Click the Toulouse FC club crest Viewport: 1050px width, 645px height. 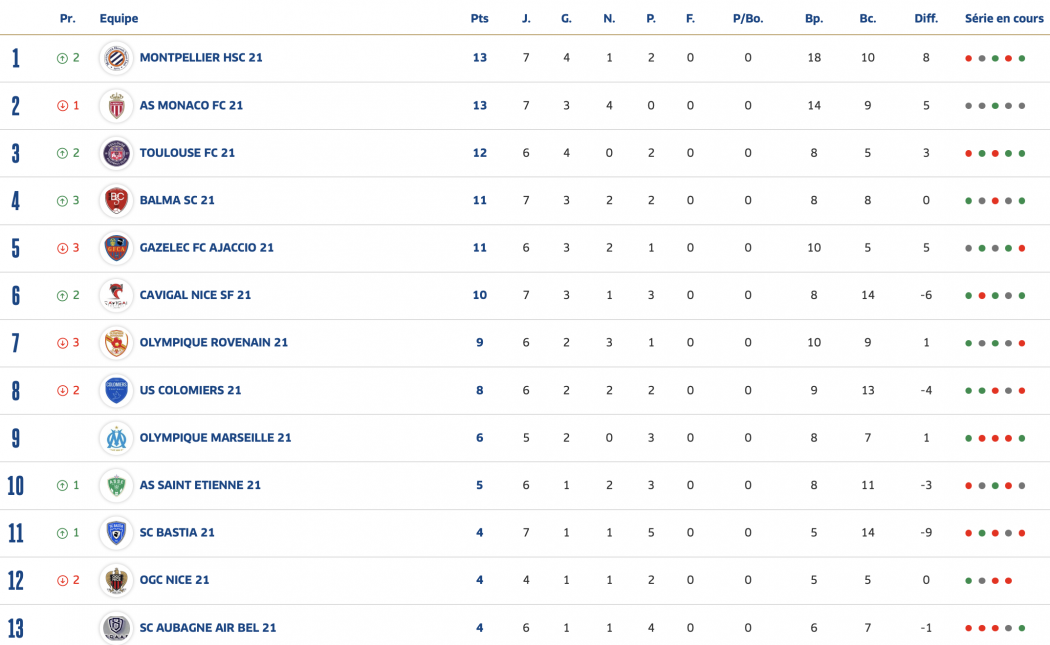pyautogui.click(x=116, y=153)
